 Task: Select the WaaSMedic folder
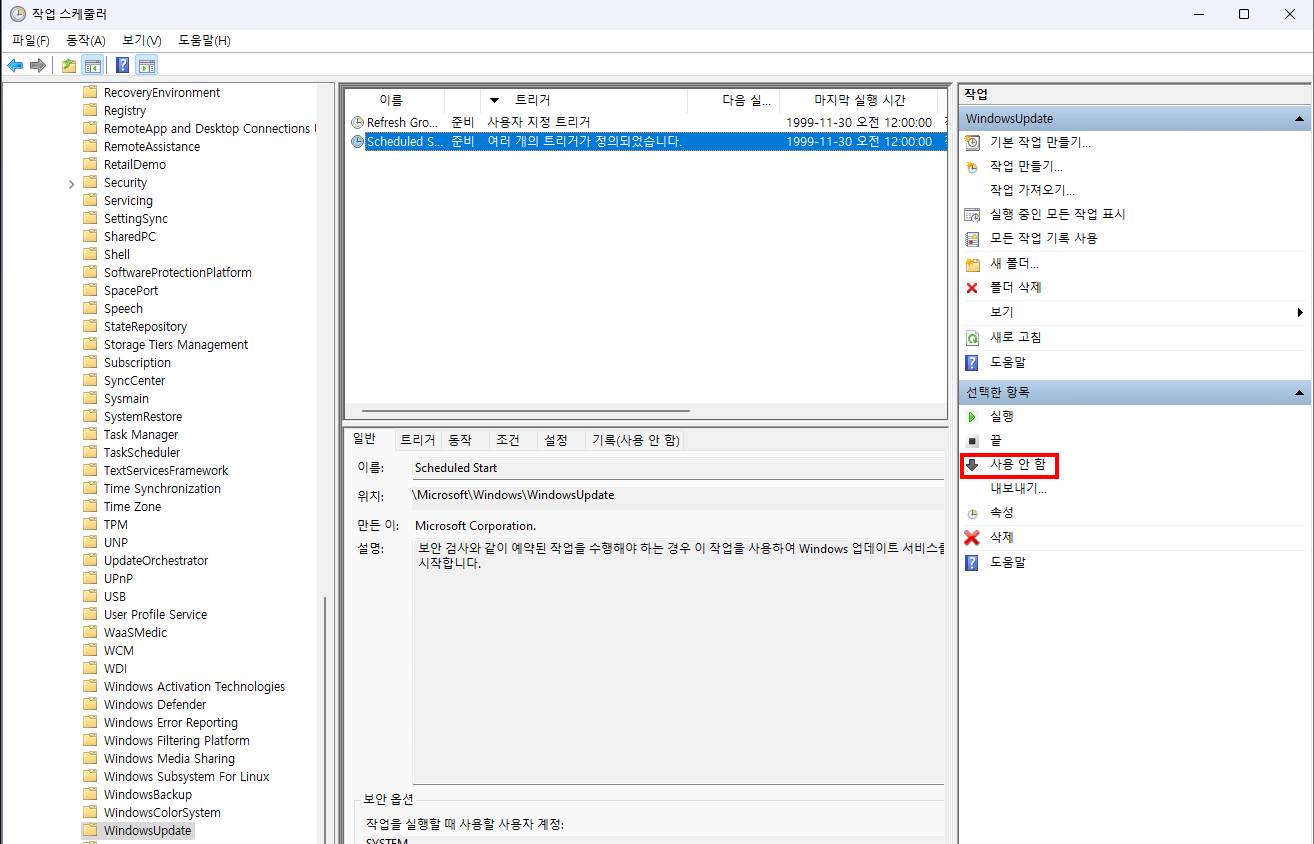point(135,632)
